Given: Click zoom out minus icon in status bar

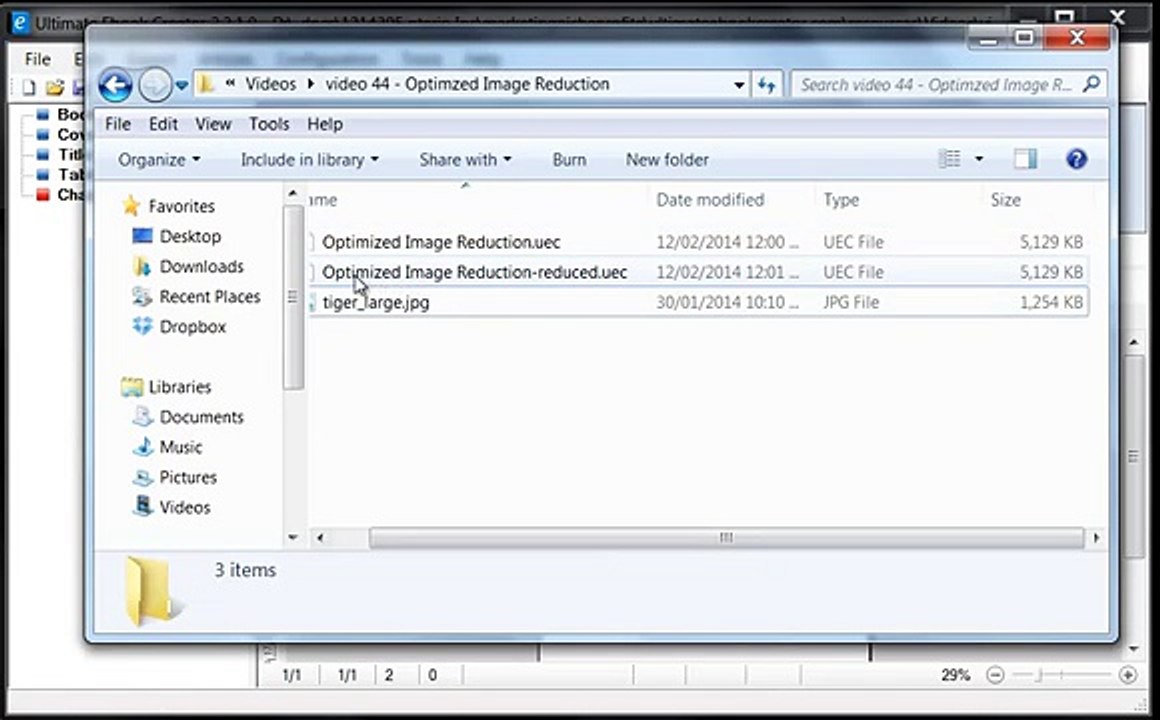Looking at the screenshot, I should 996,675.
